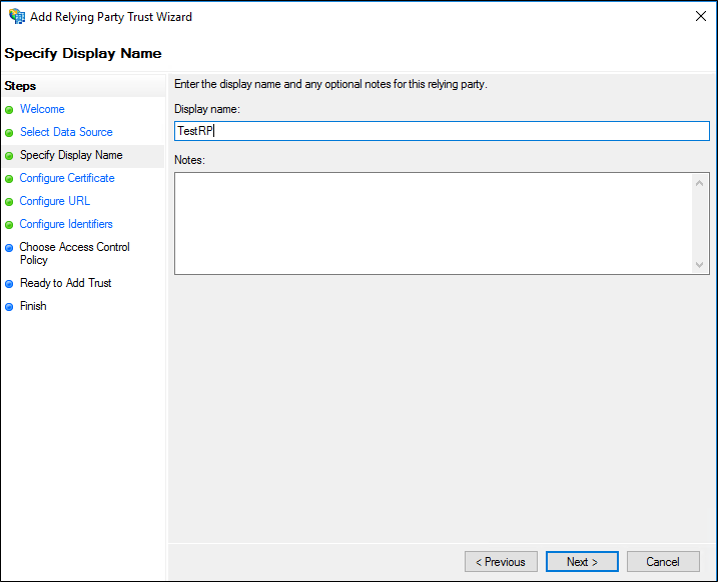
Task: Click the blue bullet beside Choose Access Control Policy
Action: (x=9, y=248)
